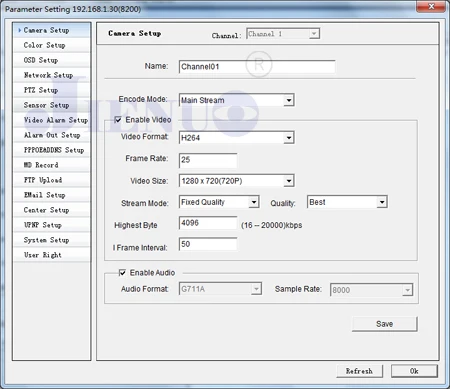The width and height of the screenshot is (450, 389).
Task: Open the Audio Format dropdown
Action: click(x=220, y=289)
